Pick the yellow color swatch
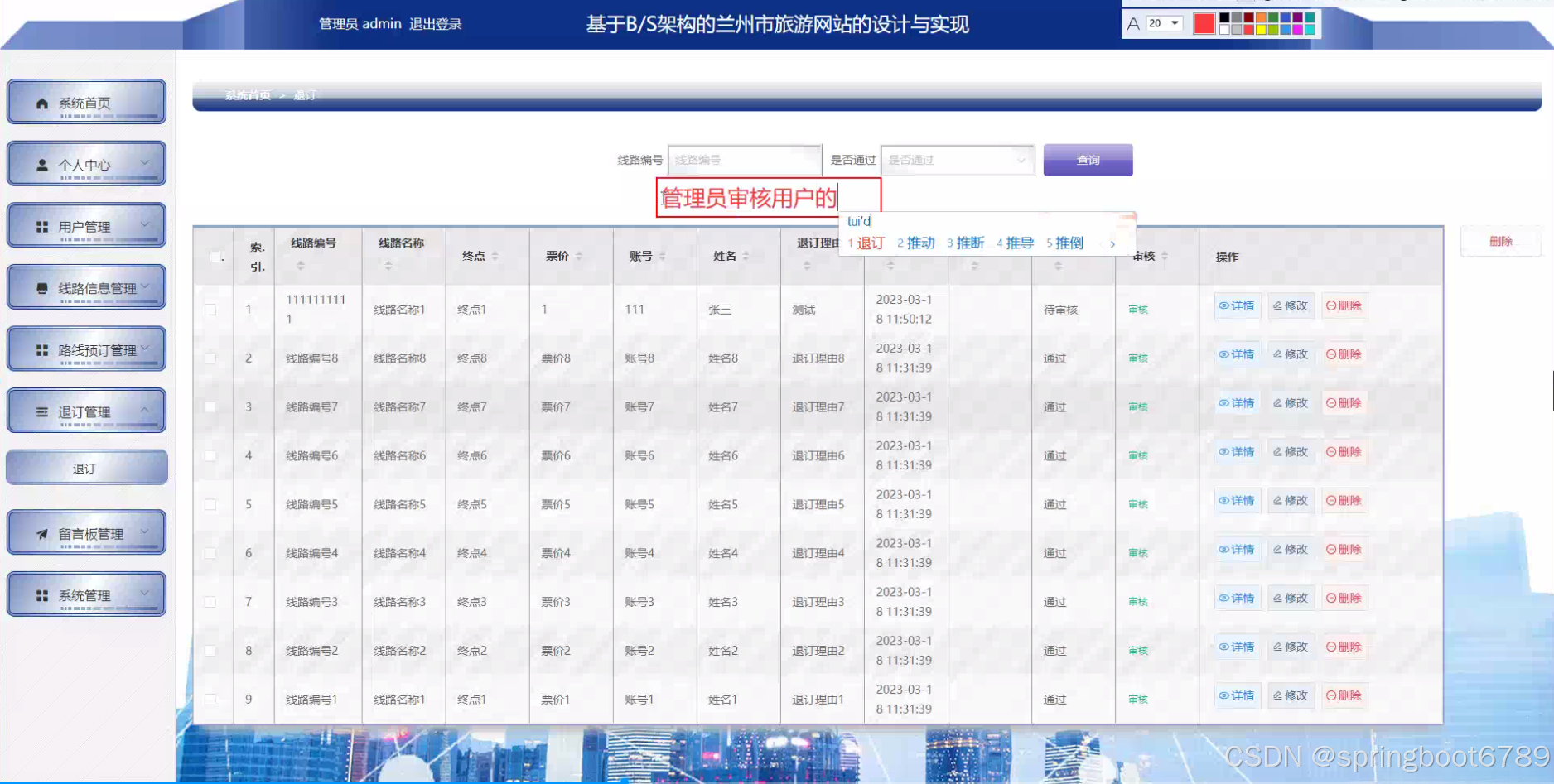This screenshot has height=784, width=1554. pyautogui.click(x=1262, y=30)
